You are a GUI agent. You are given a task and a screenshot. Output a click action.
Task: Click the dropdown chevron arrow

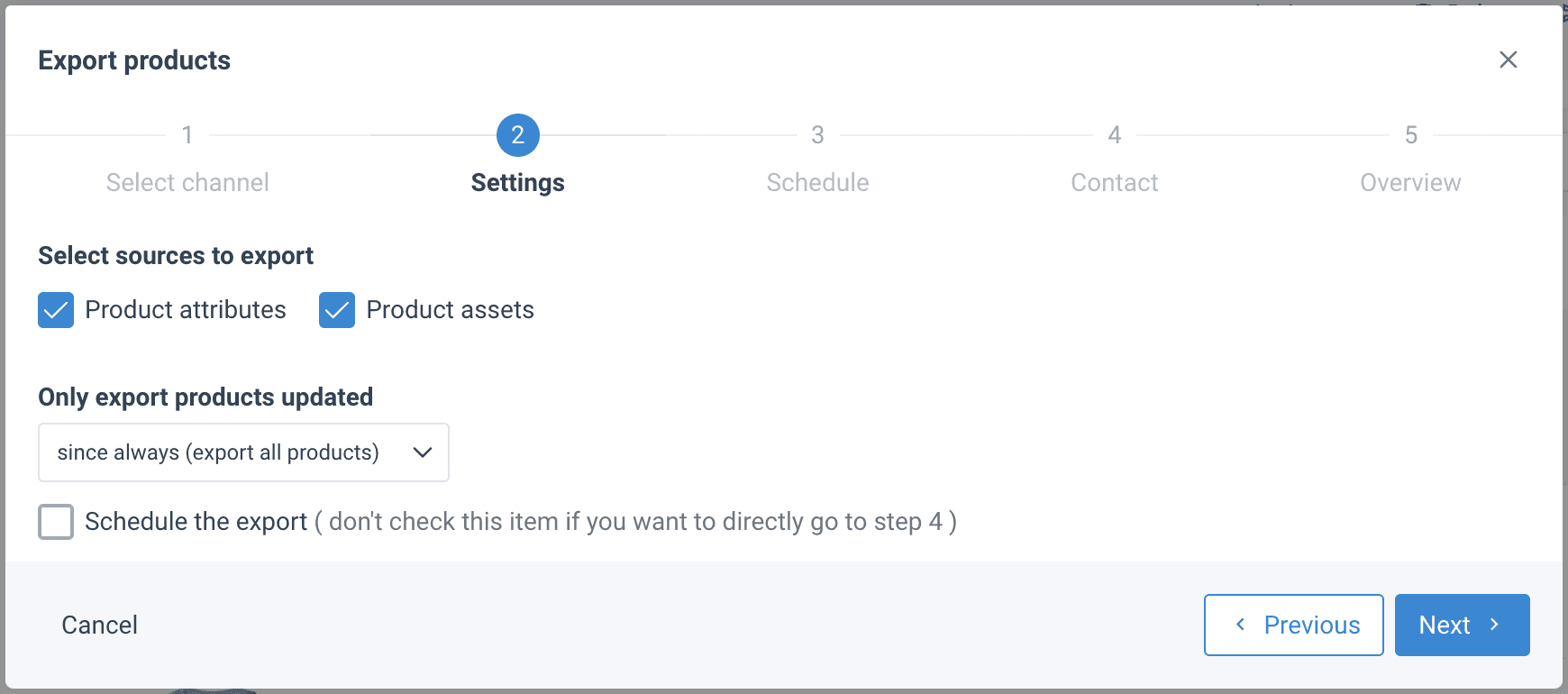[x=423, y=452]
